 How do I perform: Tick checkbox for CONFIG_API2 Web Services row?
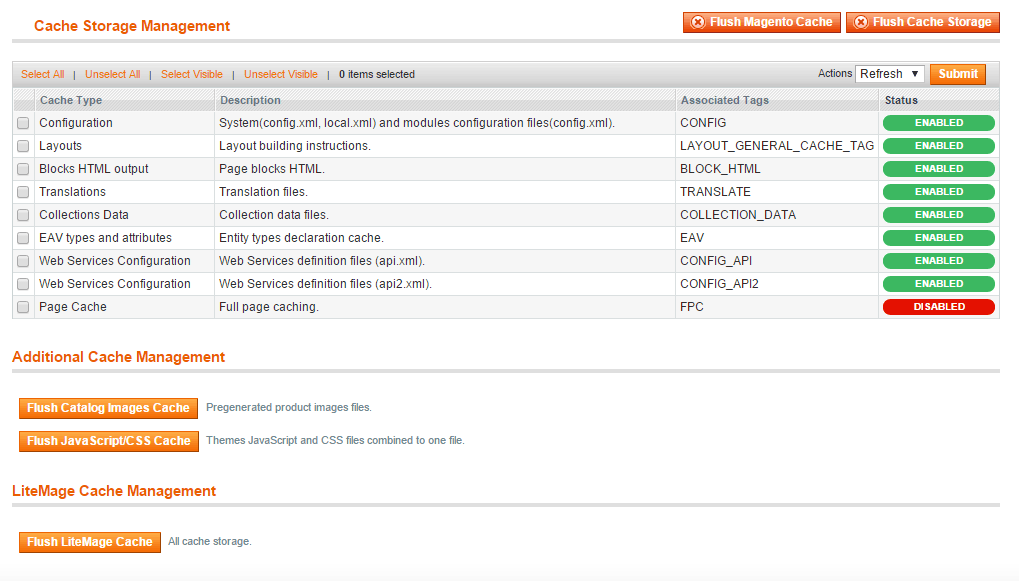coord(23,284)
